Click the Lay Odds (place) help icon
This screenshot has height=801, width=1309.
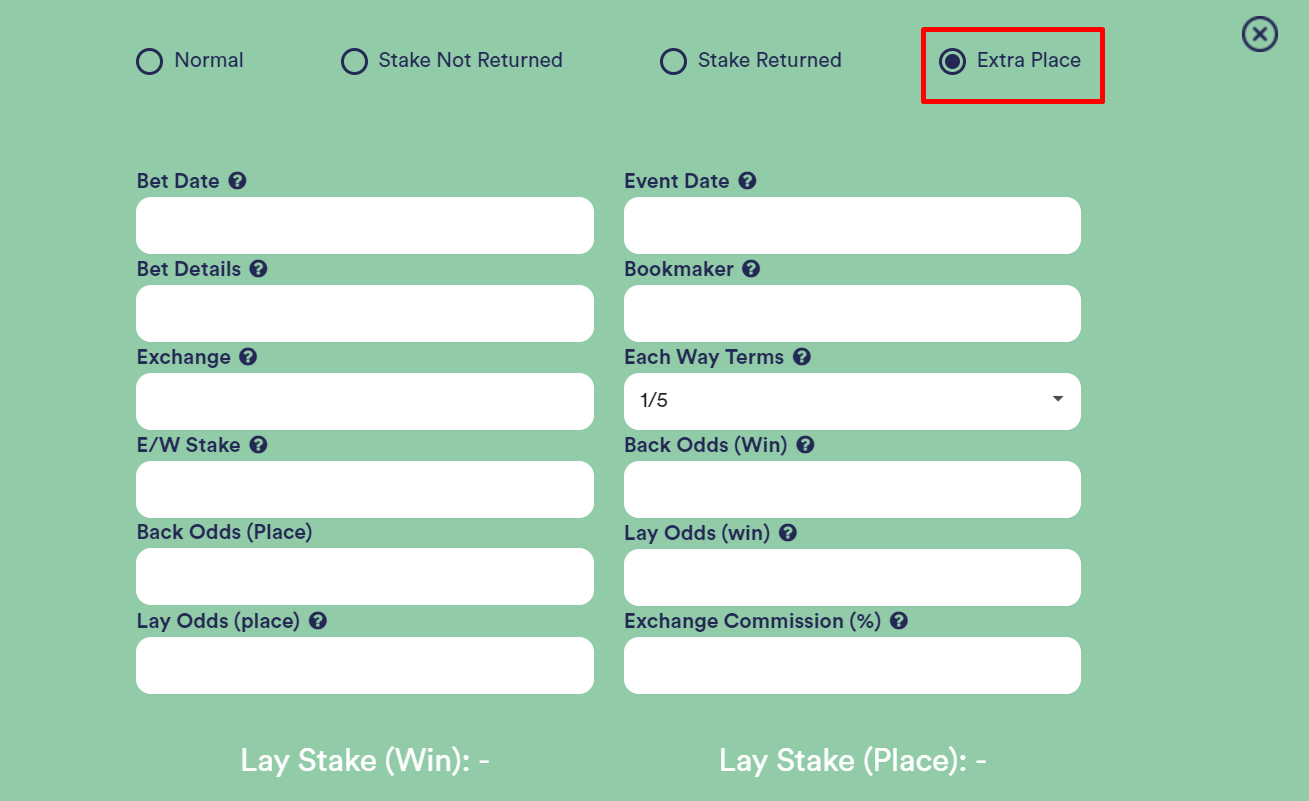317,621
